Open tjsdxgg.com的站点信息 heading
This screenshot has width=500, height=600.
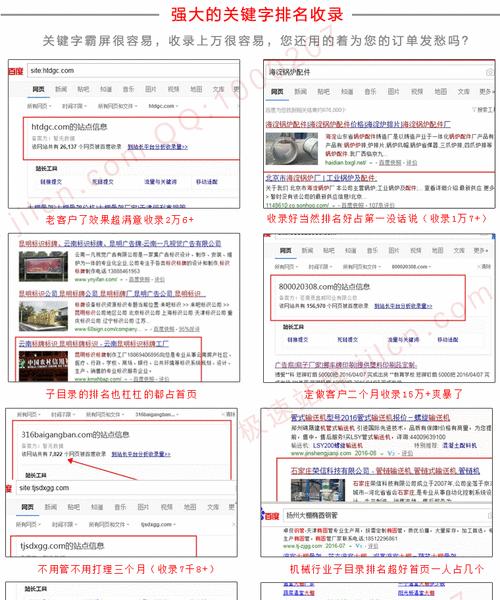(x=62, y=546)
